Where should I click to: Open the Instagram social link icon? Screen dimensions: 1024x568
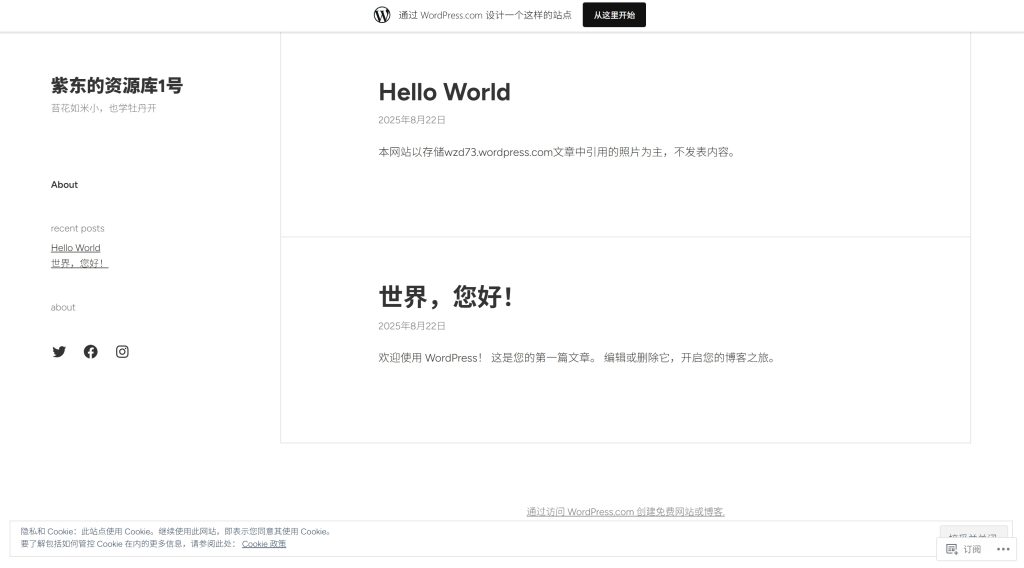[x=122, y=352]
